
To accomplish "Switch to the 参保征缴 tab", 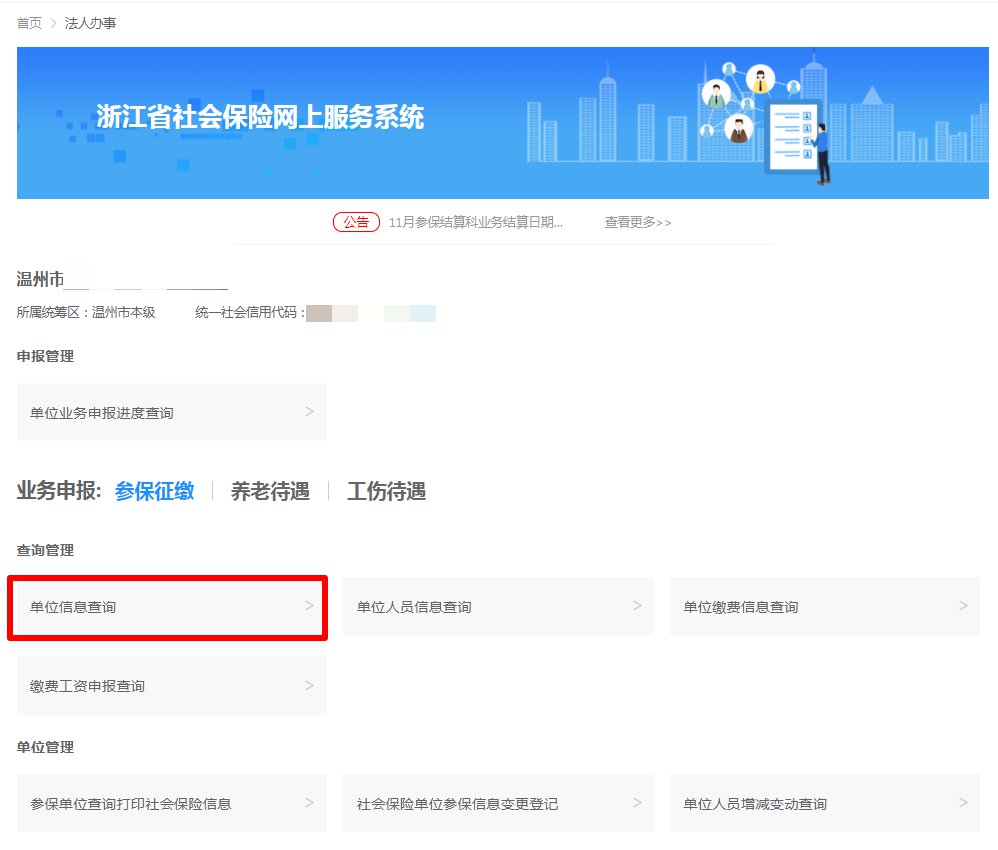I will [x=154, y=491].
